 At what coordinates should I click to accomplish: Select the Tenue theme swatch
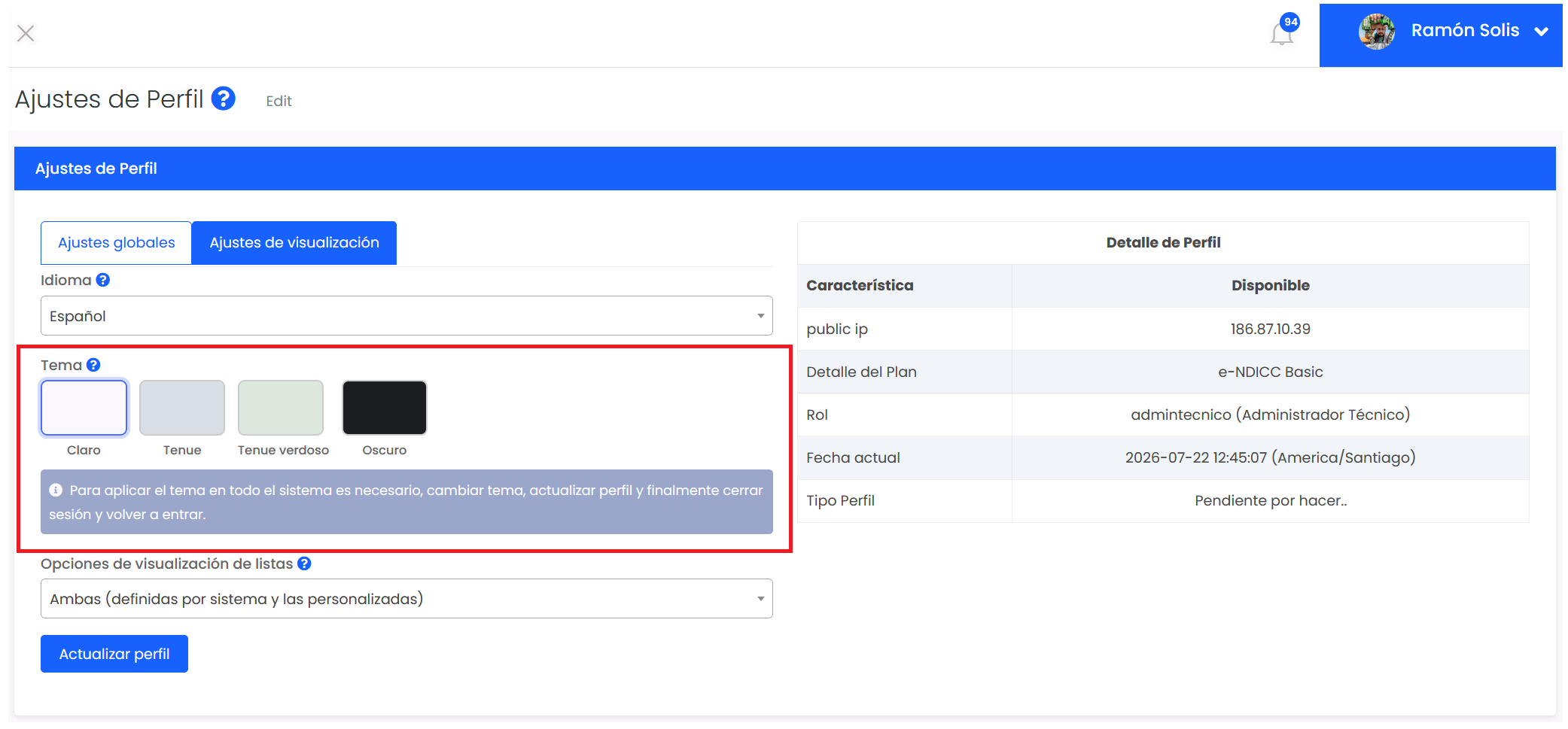coord(182,408)
